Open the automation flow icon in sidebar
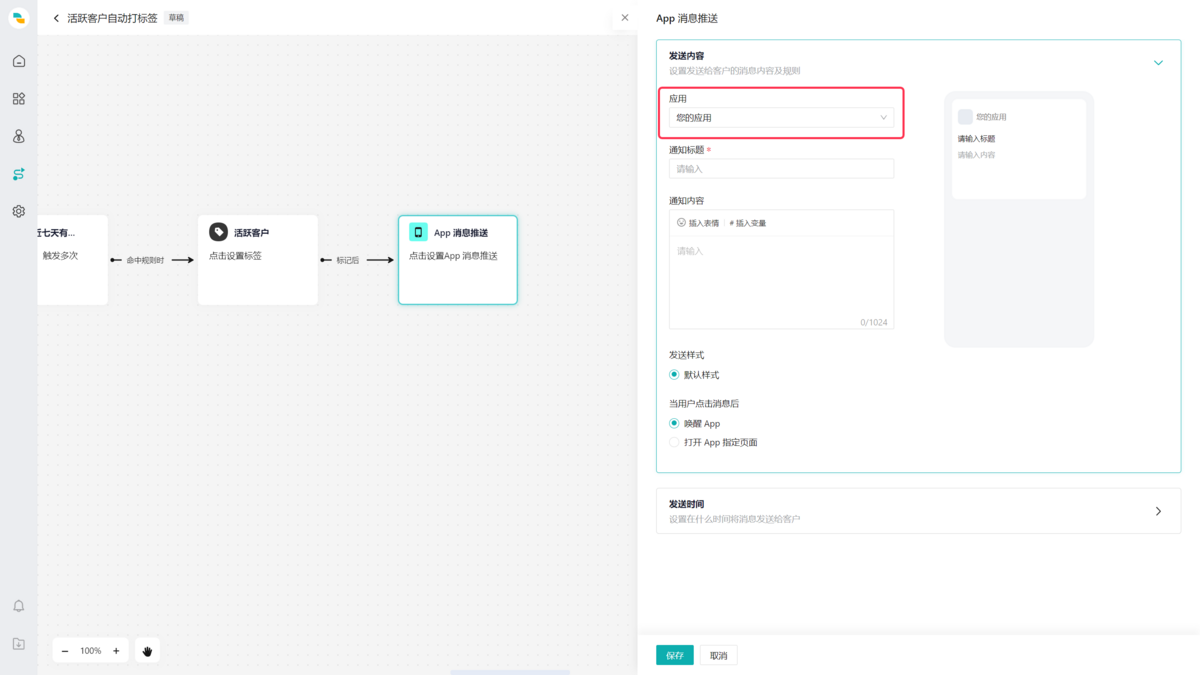 [x=18, y=174]
